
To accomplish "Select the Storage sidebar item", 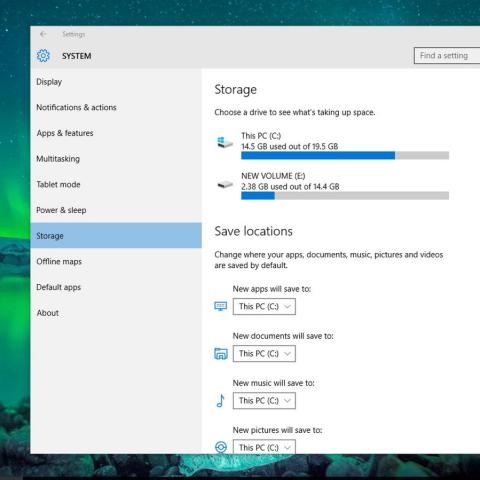I will tap(116, 236).
